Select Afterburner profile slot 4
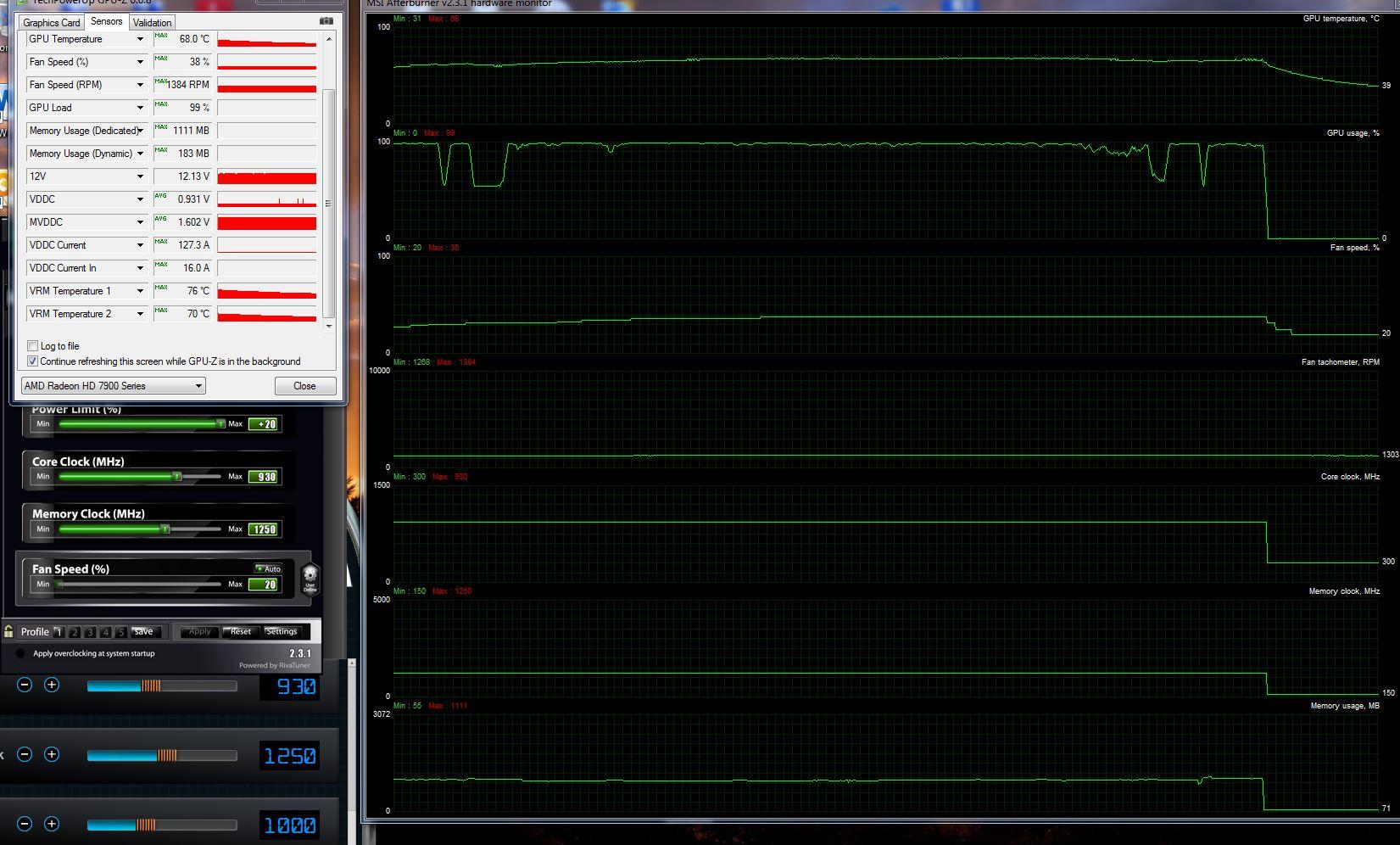 [106, 632]
